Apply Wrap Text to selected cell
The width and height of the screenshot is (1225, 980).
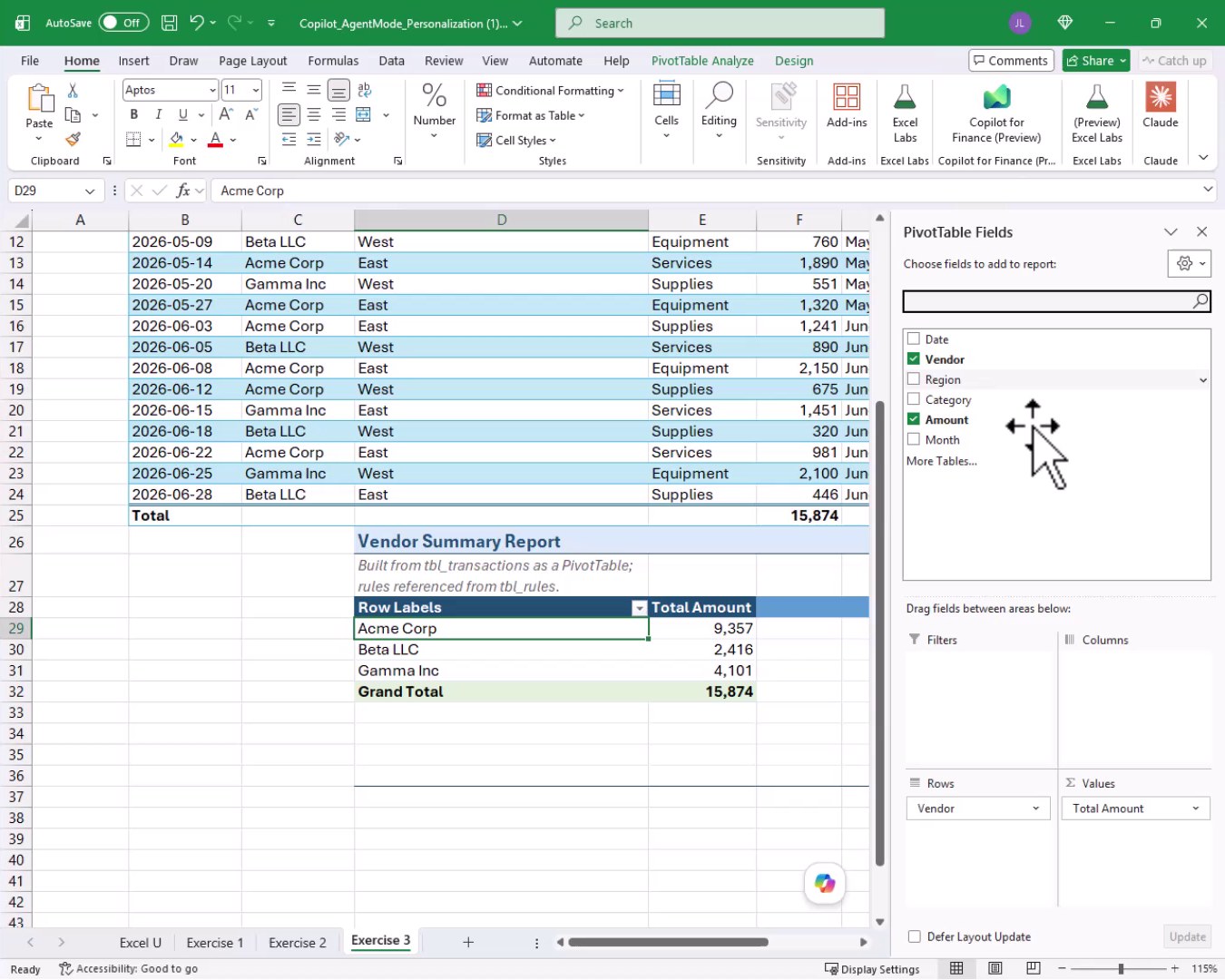coord(365,90)
